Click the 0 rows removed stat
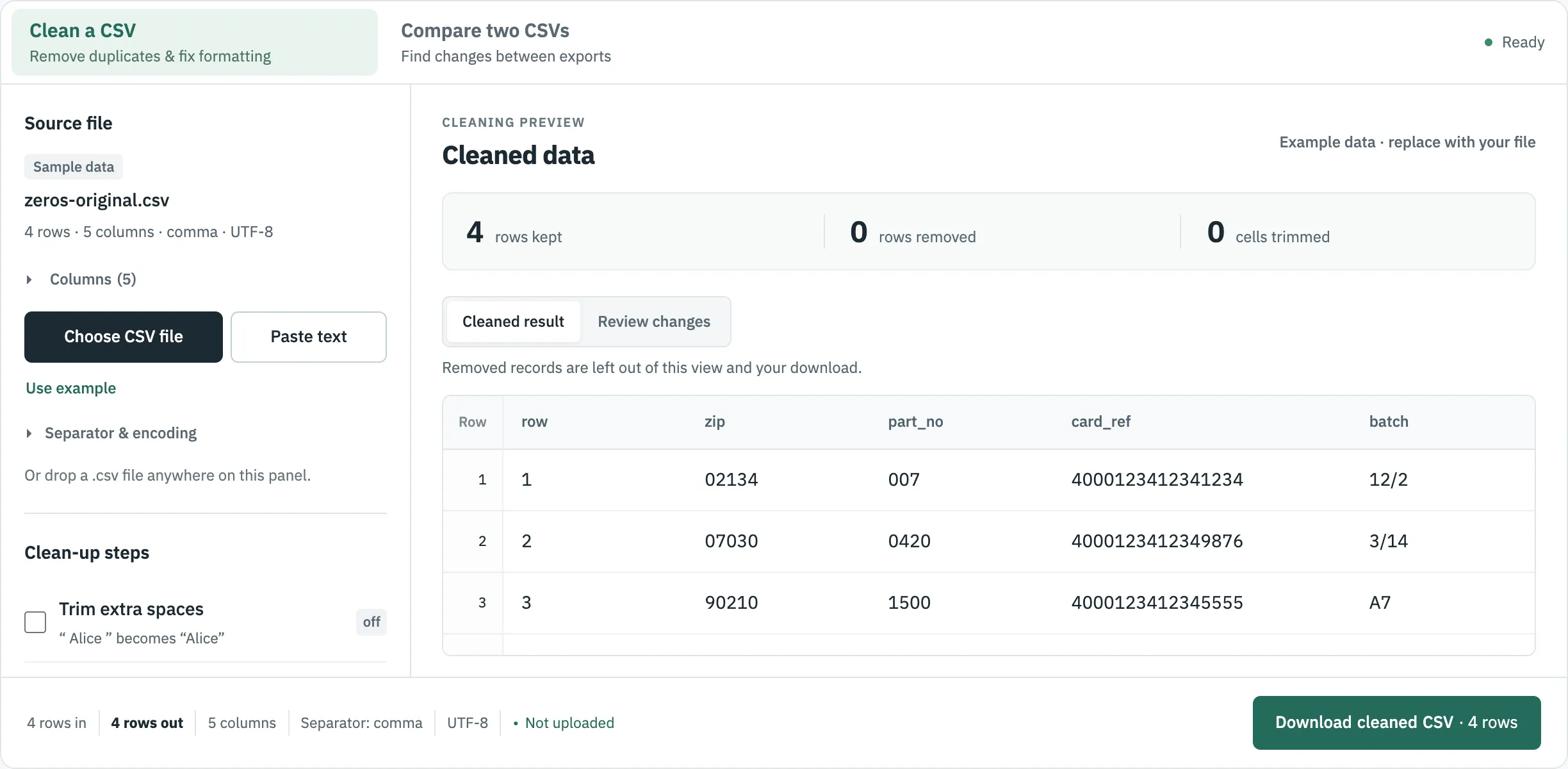Viewport: 1568px width, 769px height. tap(913, 232)
